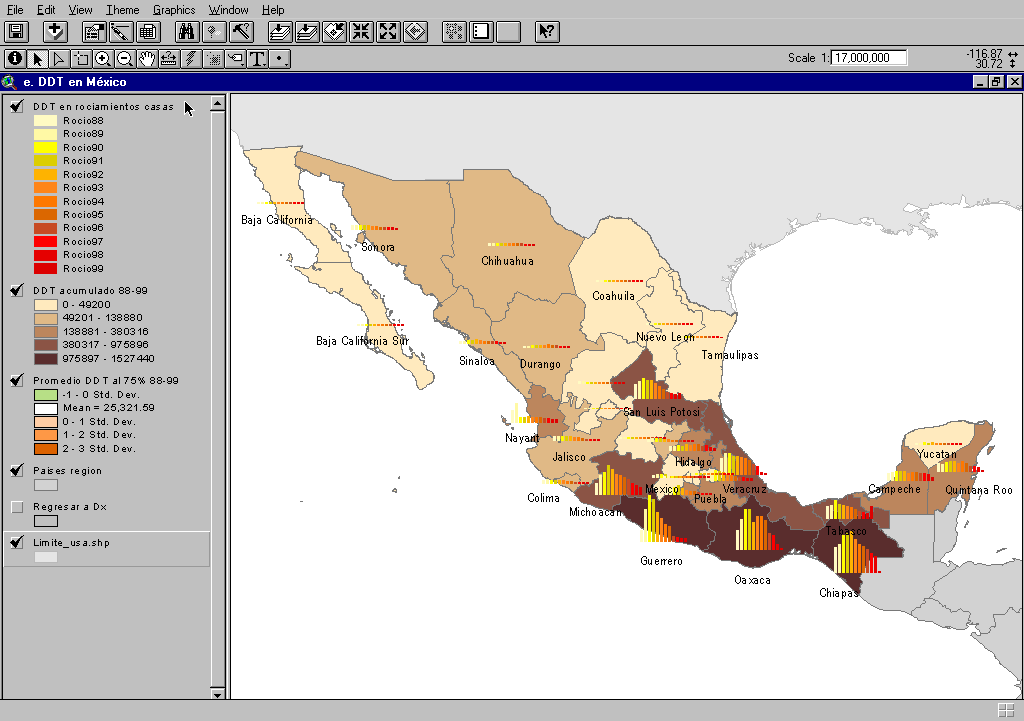Toggle Limite_usa.shp theme visibility

(x=16, y=543)
